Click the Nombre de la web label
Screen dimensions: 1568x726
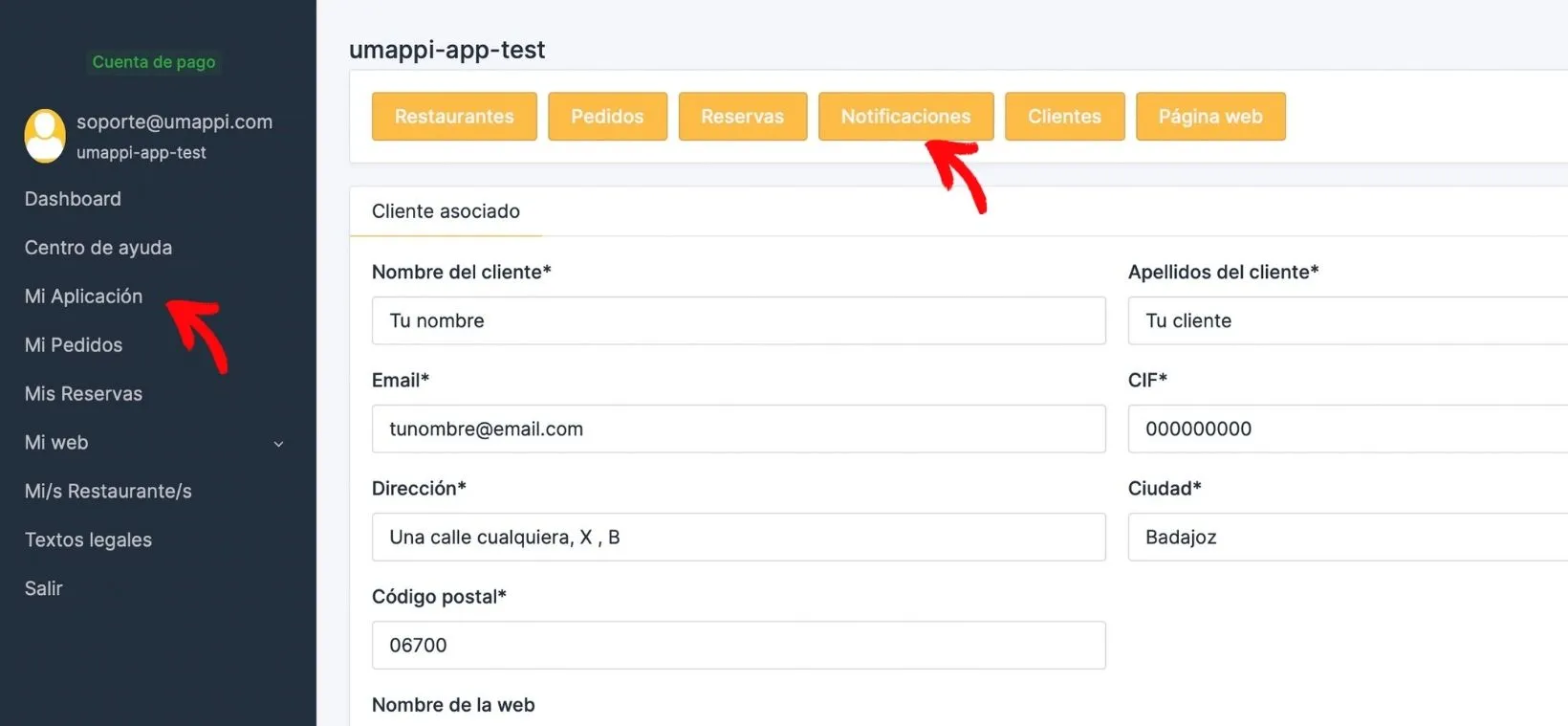pos(453,705)
